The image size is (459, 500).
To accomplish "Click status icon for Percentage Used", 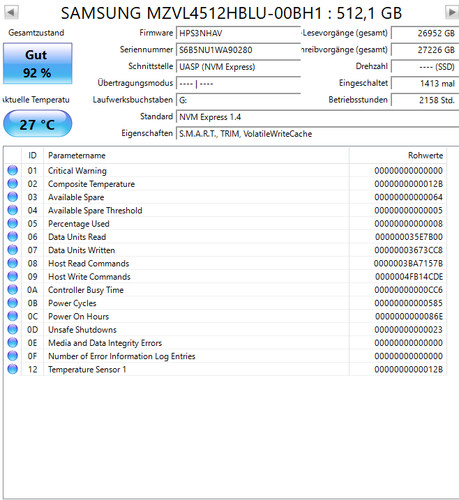I will [x=13, y=223].
